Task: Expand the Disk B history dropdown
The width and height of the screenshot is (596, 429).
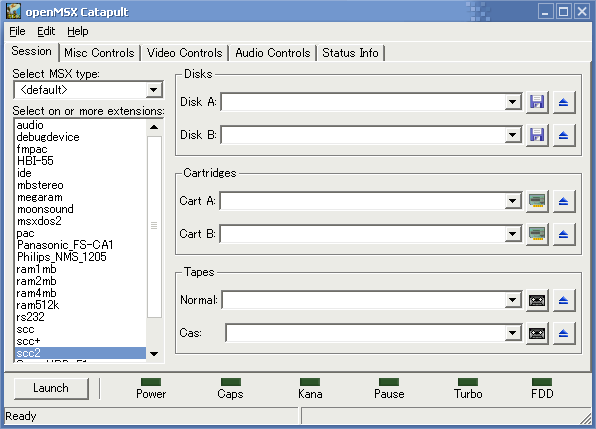Action: [x=512, y=135]
